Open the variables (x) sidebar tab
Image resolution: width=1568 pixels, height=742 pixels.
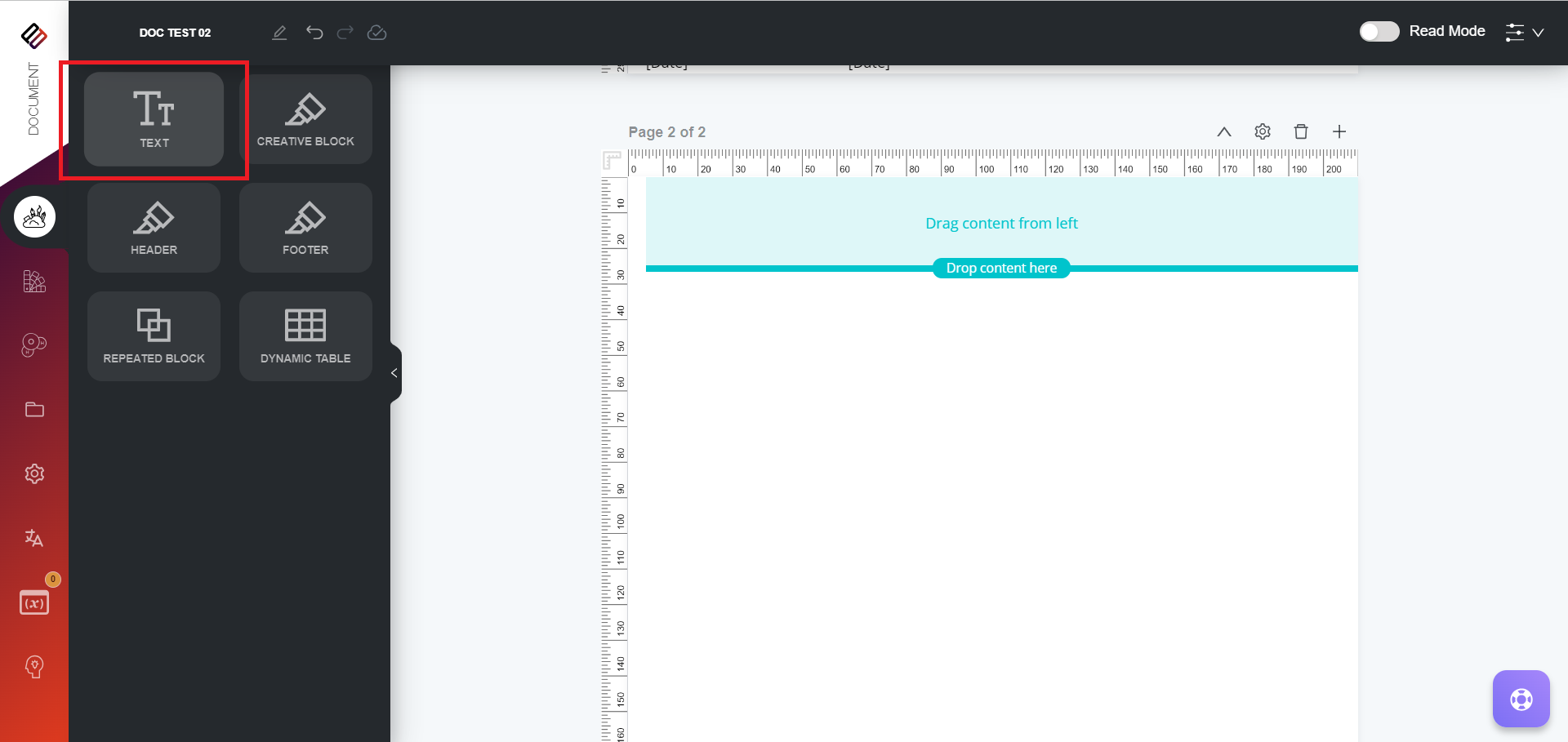pos(34,603)
